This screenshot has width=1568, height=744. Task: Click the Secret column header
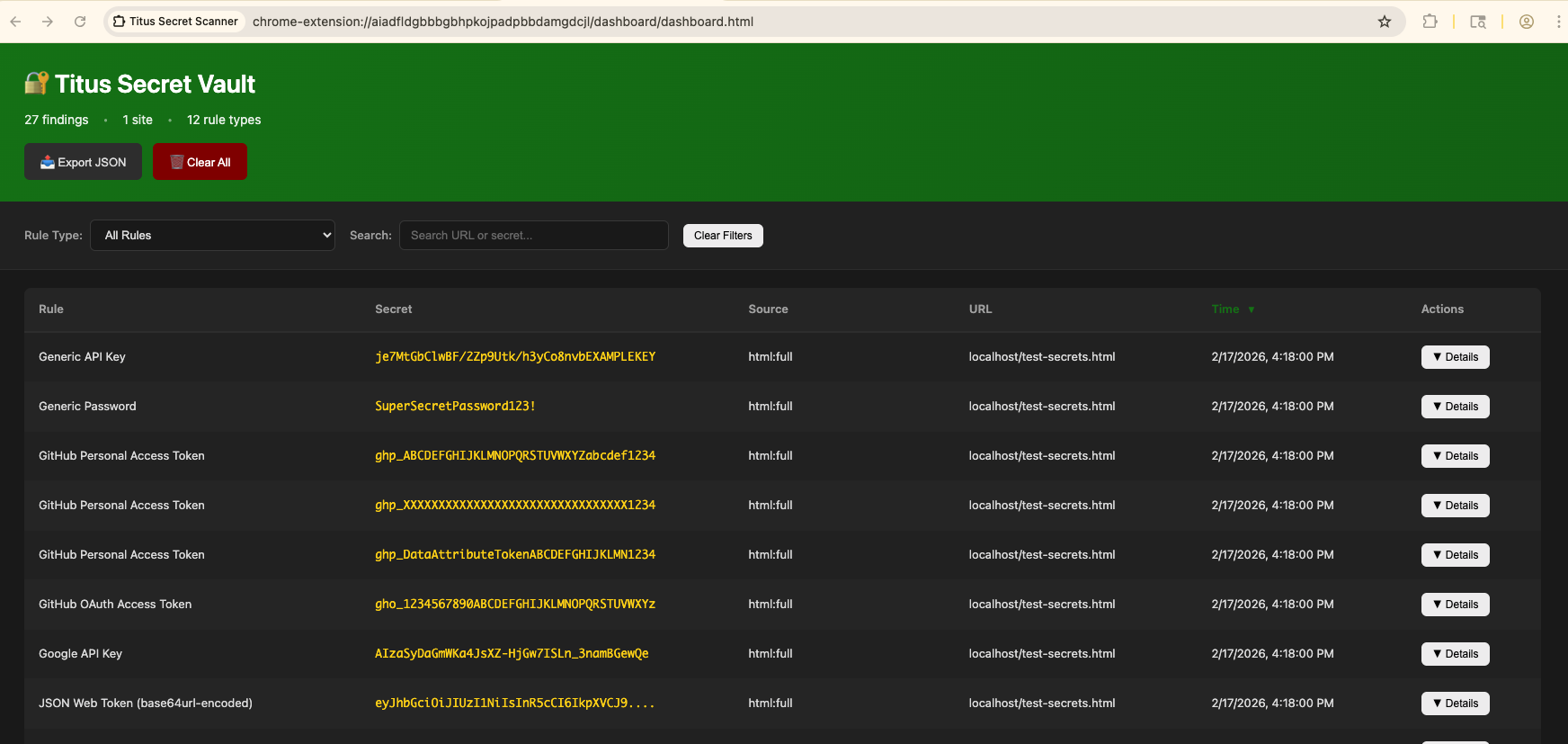[x=394, y=309]
